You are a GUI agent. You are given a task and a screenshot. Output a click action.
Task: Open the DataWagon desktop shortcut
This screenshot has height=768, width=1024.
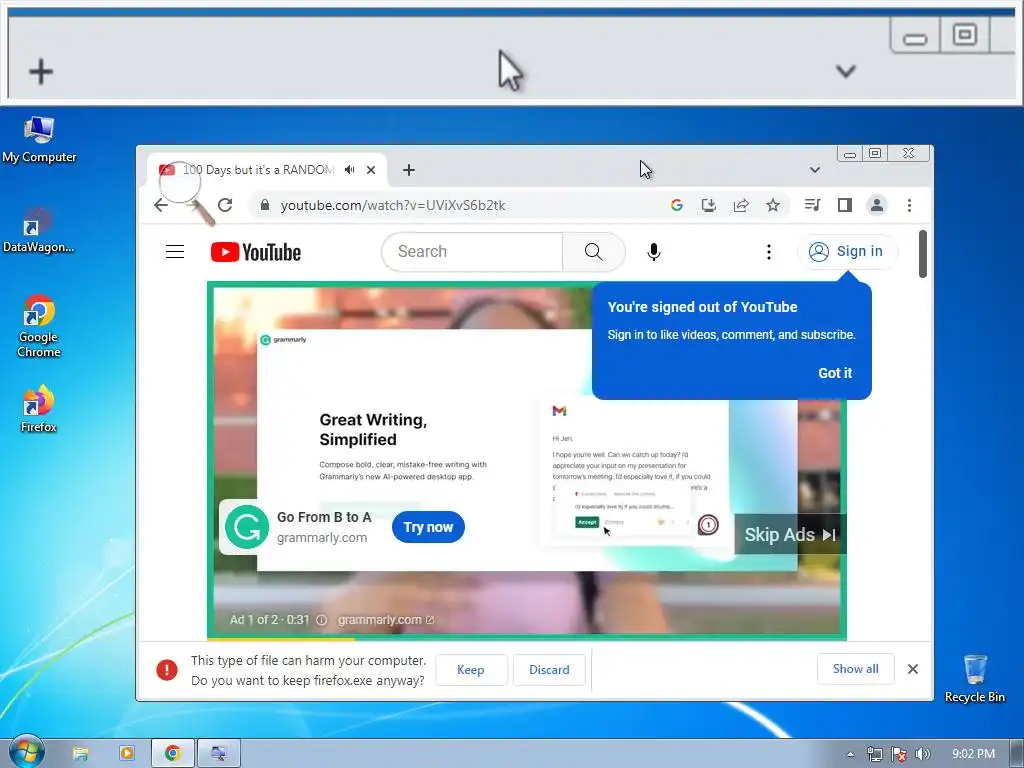tap(39, 231)
